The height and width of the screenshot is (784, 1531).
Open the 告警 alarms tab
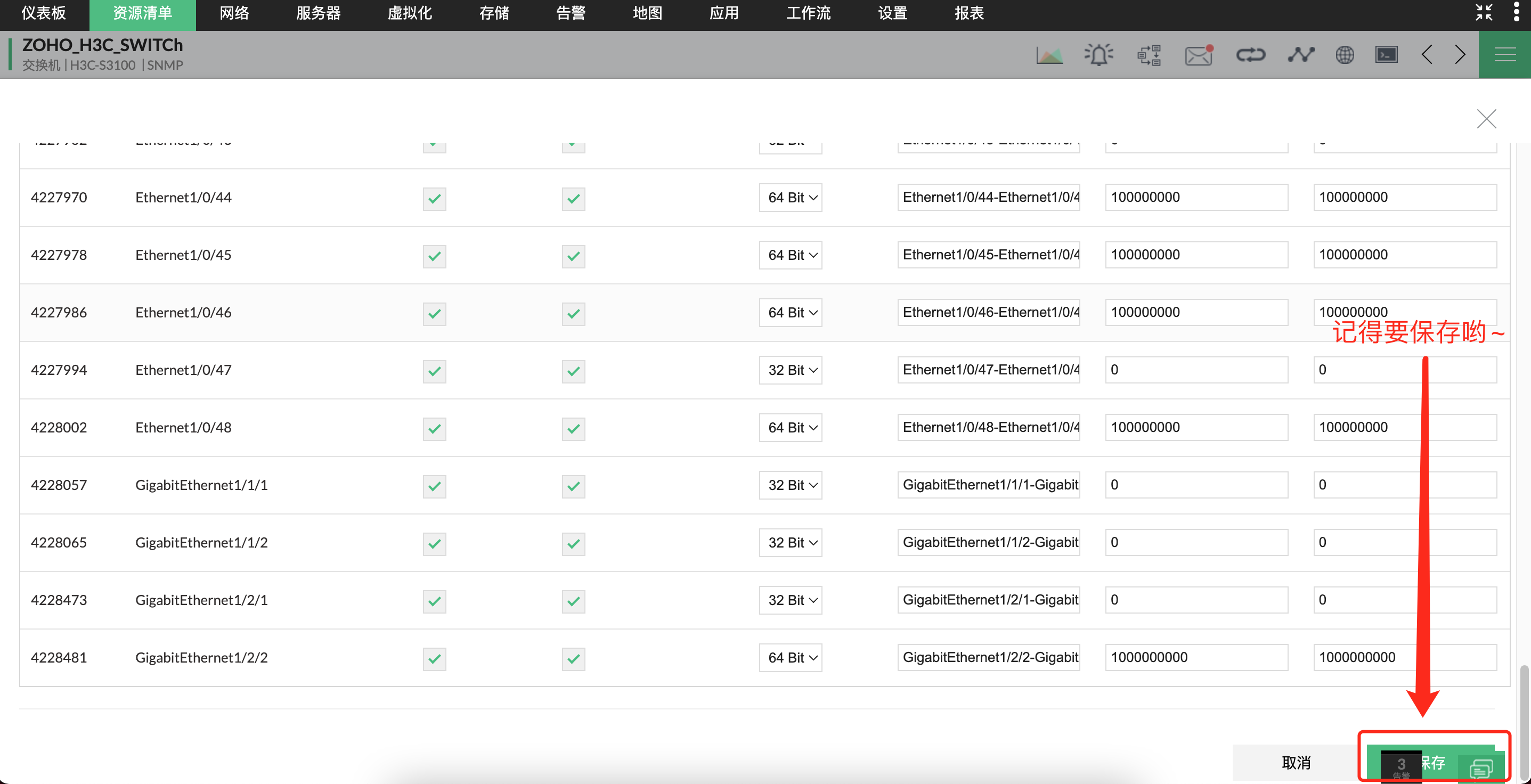click(571, 13)
